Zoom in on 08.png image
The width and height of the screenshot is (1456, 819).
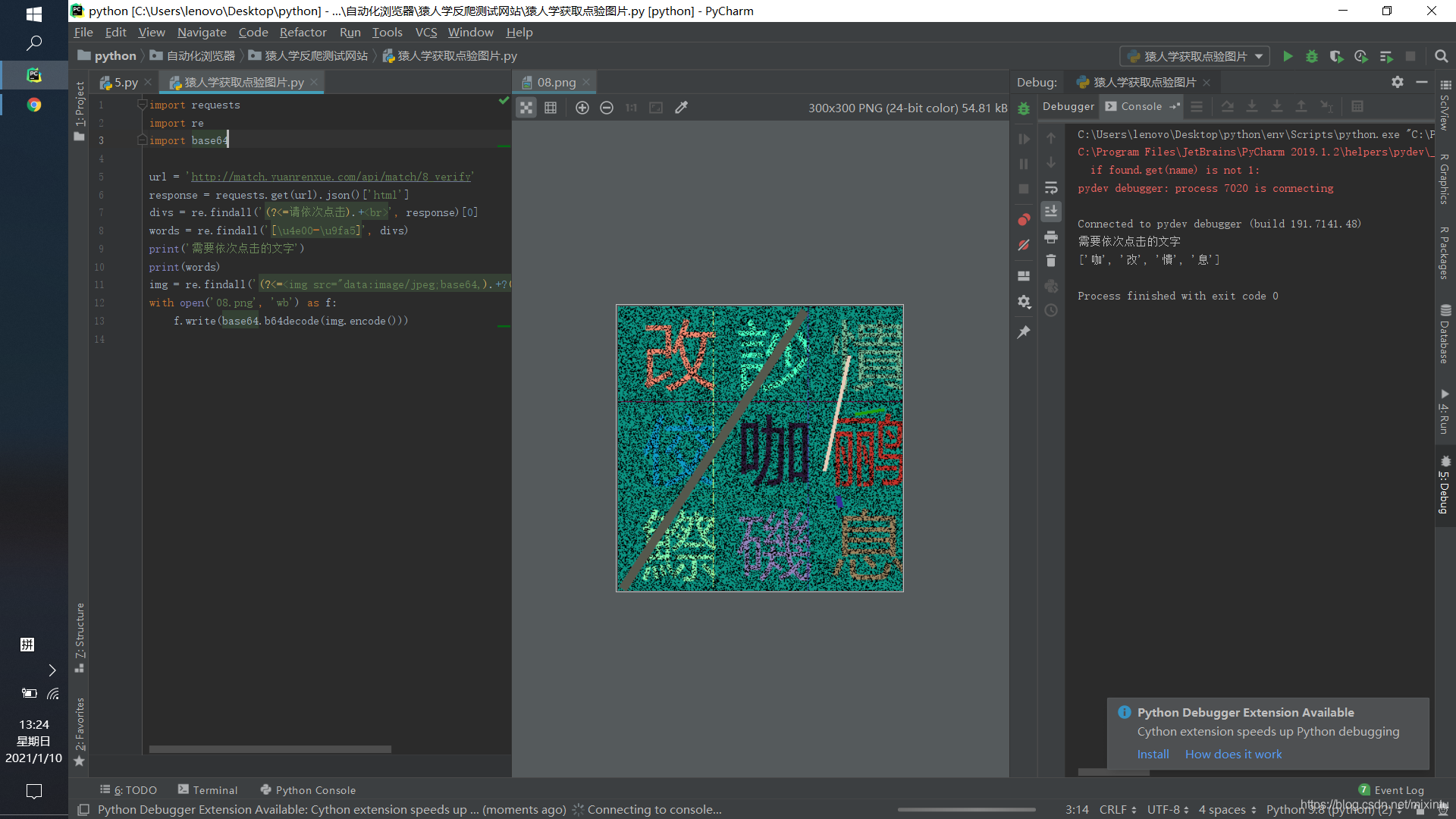[582, 108]
